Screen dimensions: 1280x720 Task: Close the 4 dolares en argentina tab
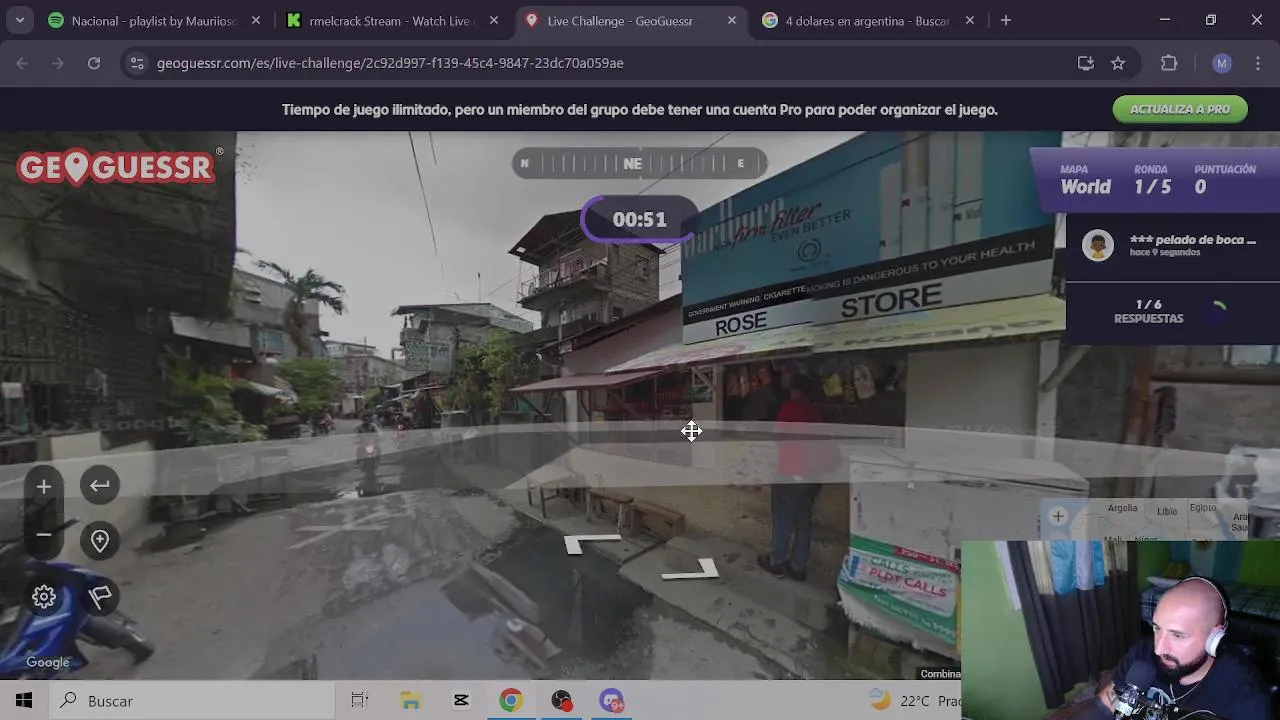pos(970,20)
